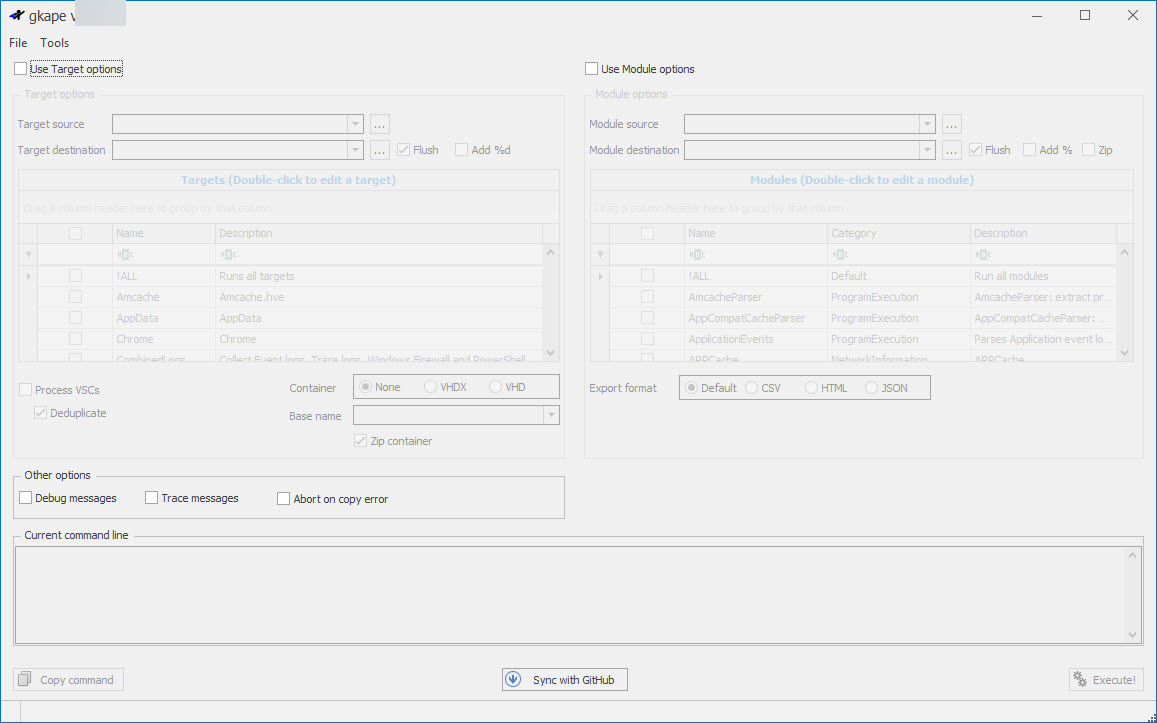Open the Base name dropdown

click(551, 415)
